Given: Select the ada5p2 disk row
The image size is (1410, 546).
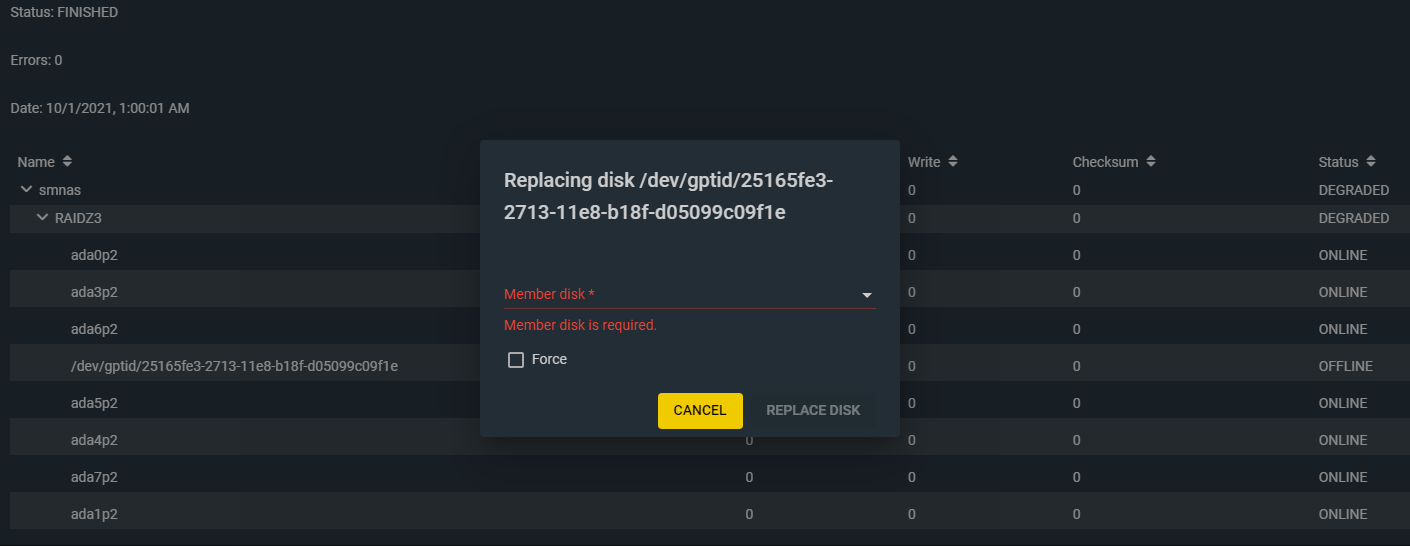Looking at the screenshot, I should coord(94,403).
